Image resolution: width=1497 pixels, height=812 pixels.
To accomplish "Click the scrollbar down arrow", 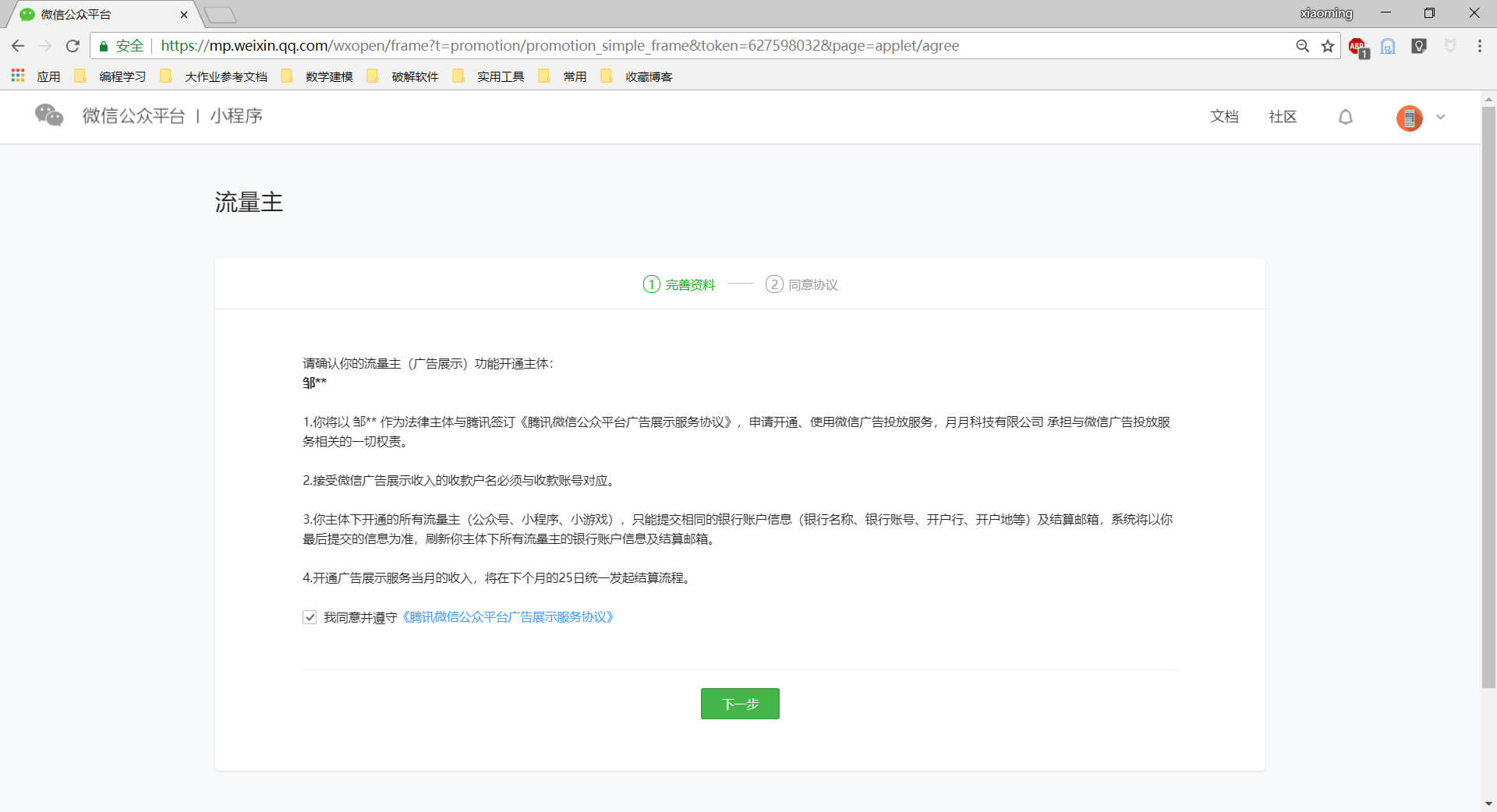I will (x=1488, y=803).
